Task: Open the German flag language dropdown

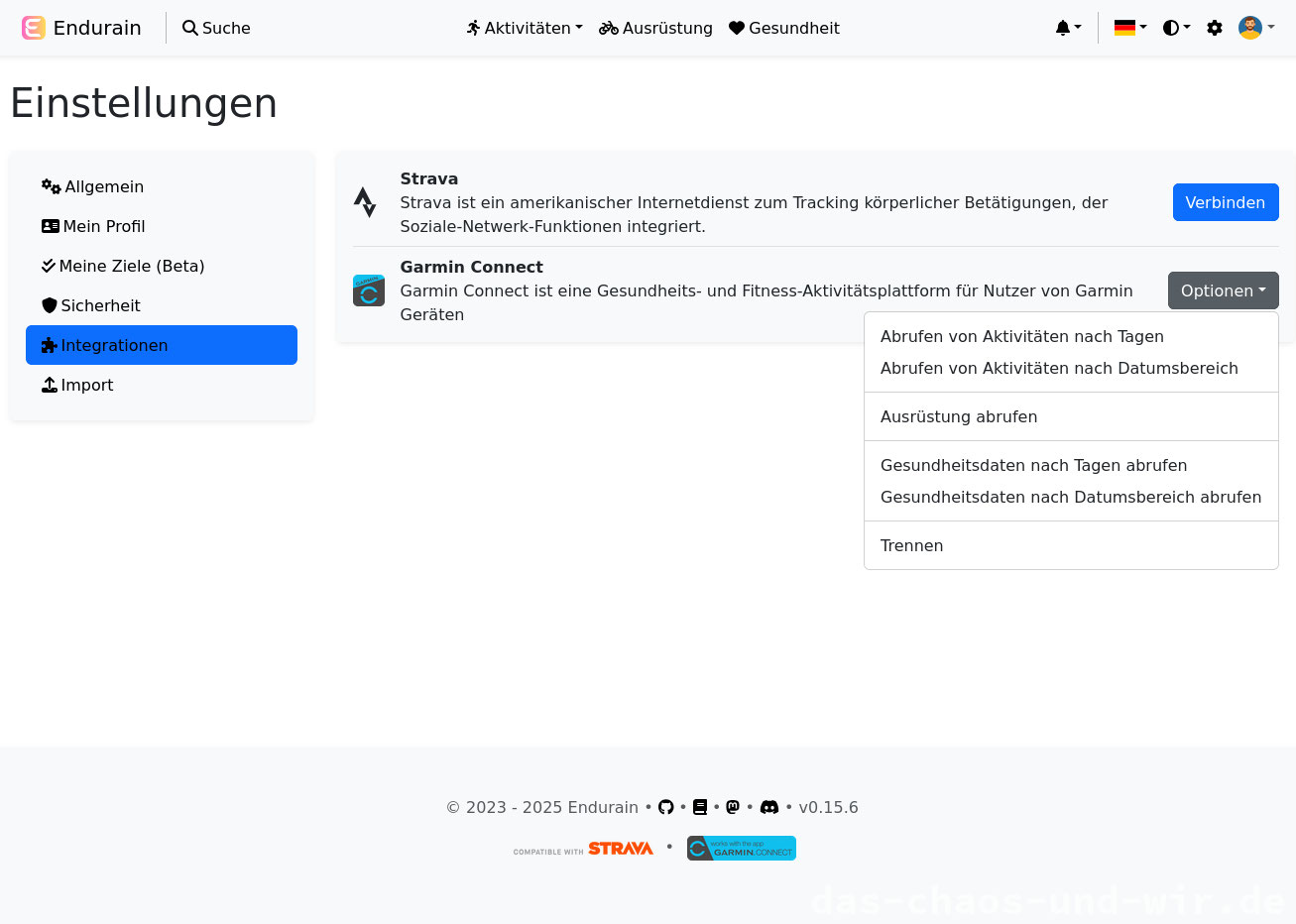Action: tap(1130, 28)
